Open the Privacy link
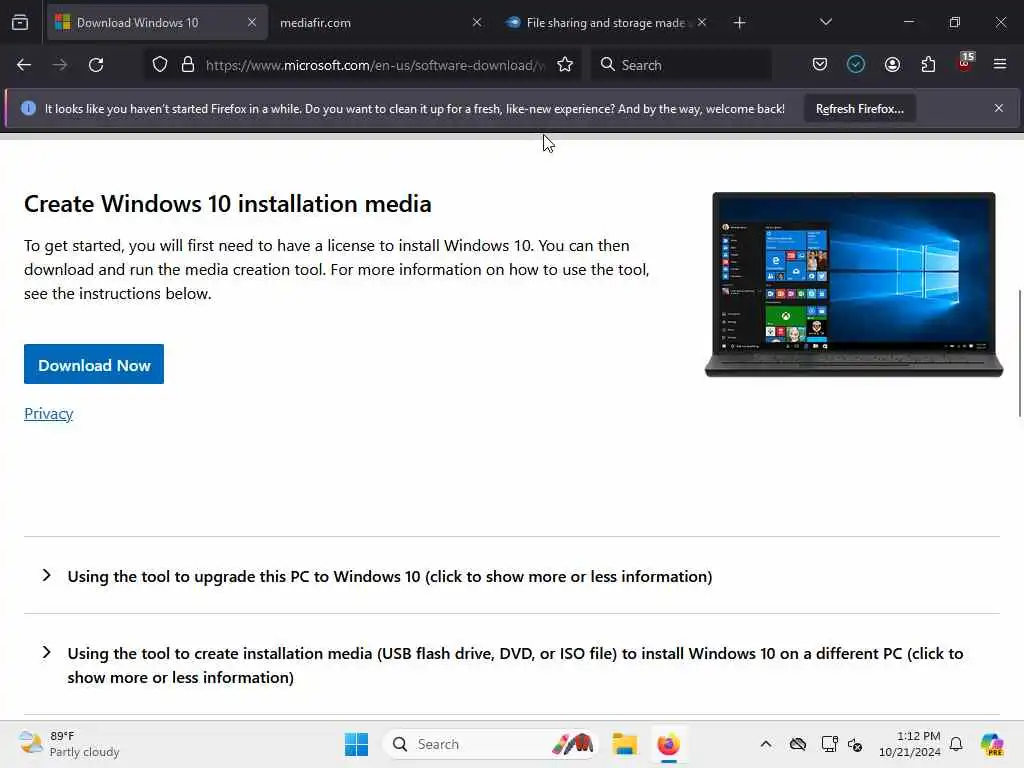 48,414
